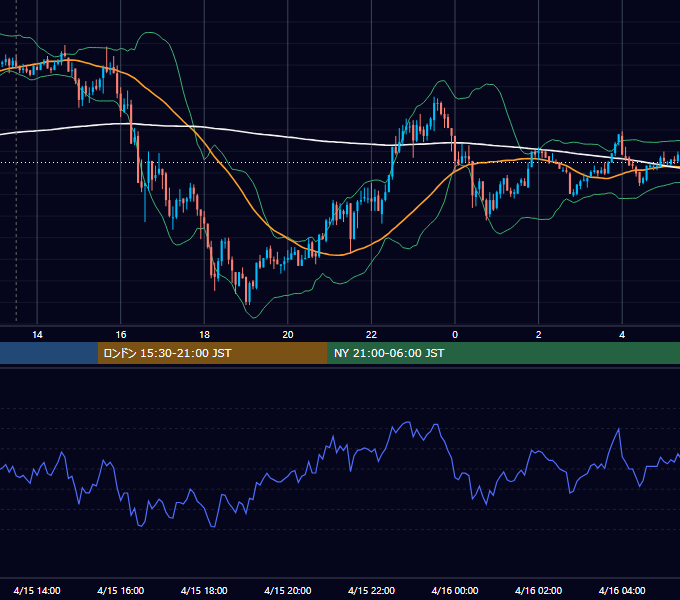Viewport: 680px width, 600px height.
Task: Click the 4/16 00:00 time label
Action: [x=455, y=590]
